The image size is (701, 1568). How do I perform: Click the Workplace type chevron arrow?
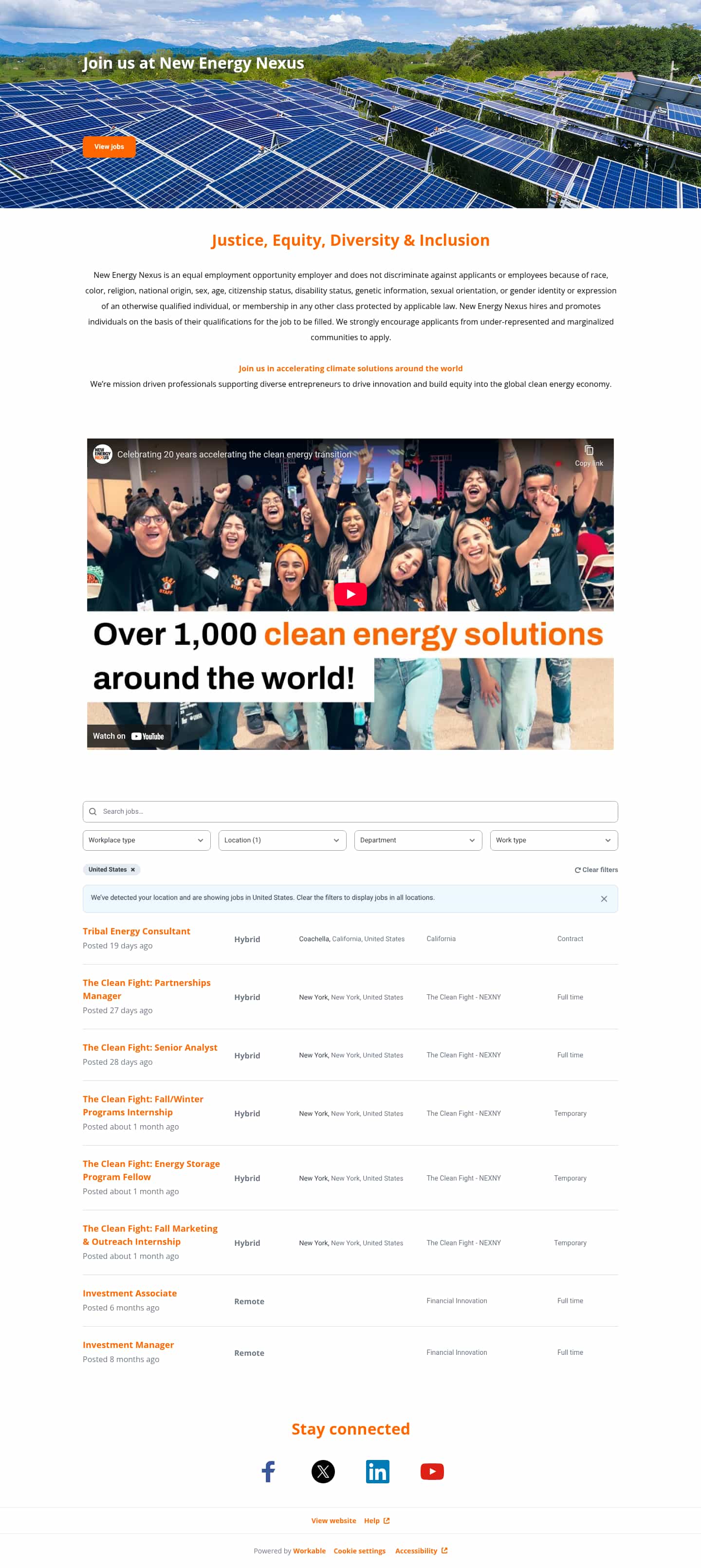tap(201, 840)
